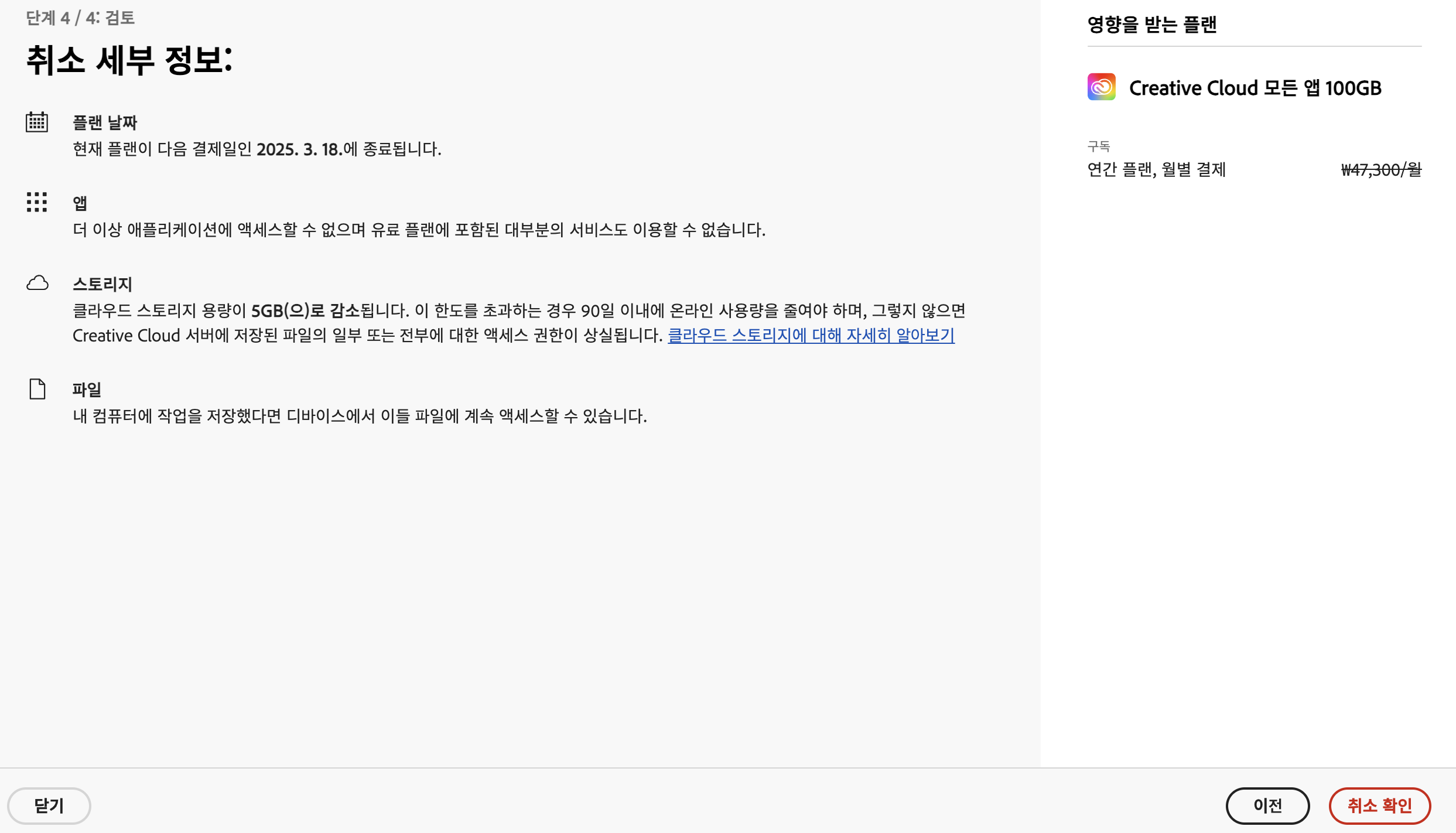Click the cloud icon beside 스토리지
Viewport: 1456px width, 833px height.
[37, 284]
